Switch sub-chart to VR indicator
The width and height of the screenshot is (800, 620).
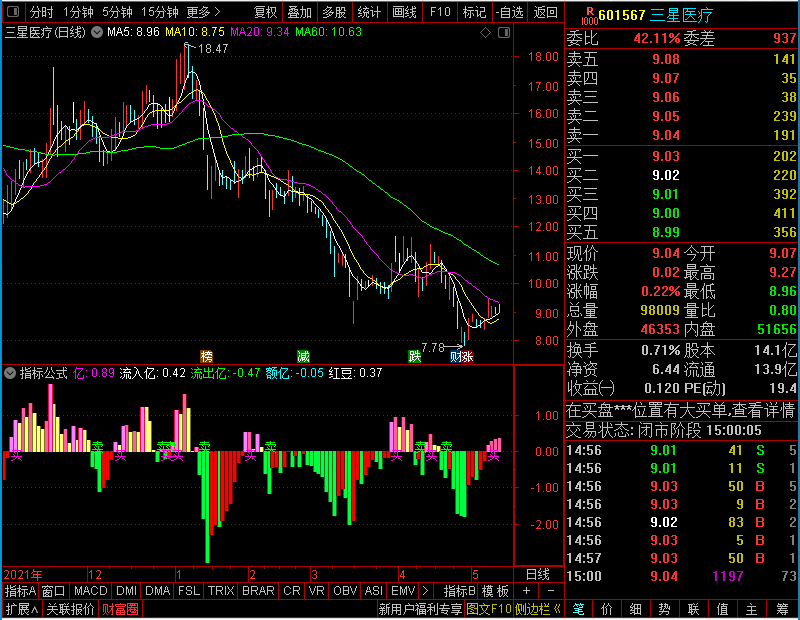click(x=316, y=591)
